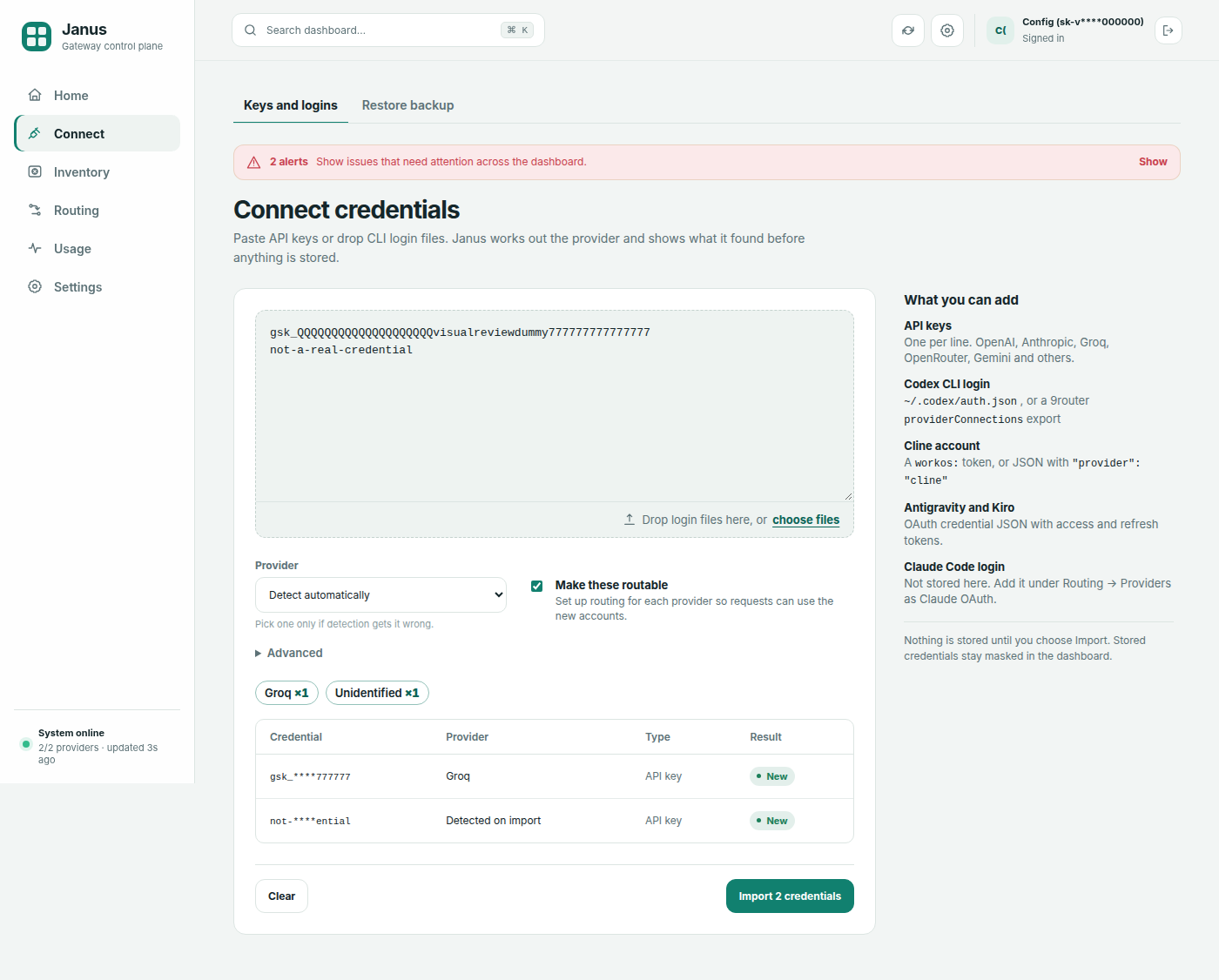This screenshot has width=1219, height=980.
Task: Sign out using the logout icon
Action: coord(1168,30)
